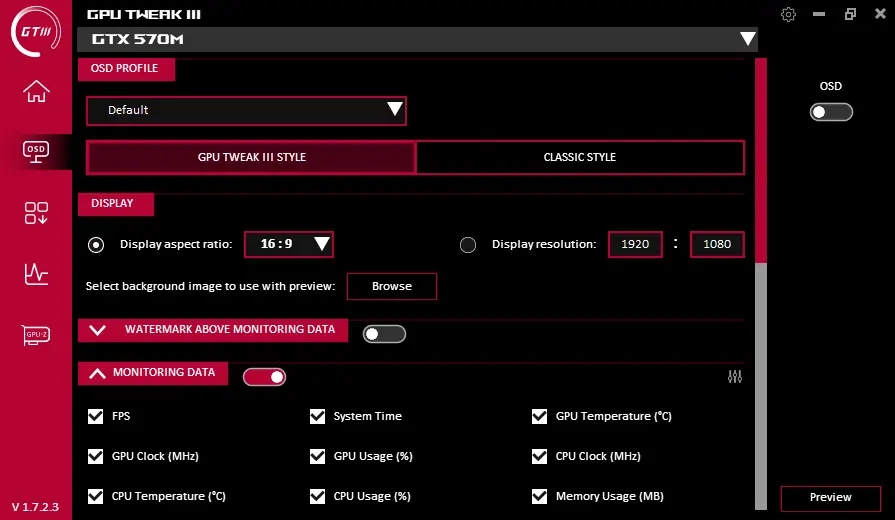Uncheck CPU Temperature checkbox
The height and width of the screenshot is (520, 895).
point(95,496)
